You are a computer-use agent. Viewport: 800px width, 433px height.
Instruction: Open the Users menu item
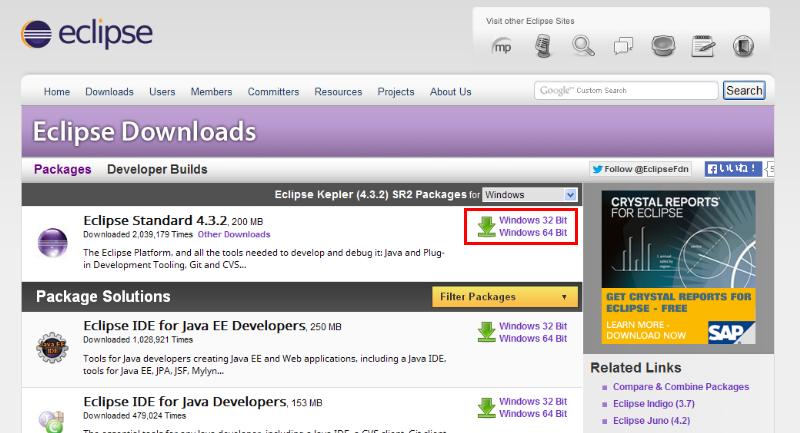[162, 92]
